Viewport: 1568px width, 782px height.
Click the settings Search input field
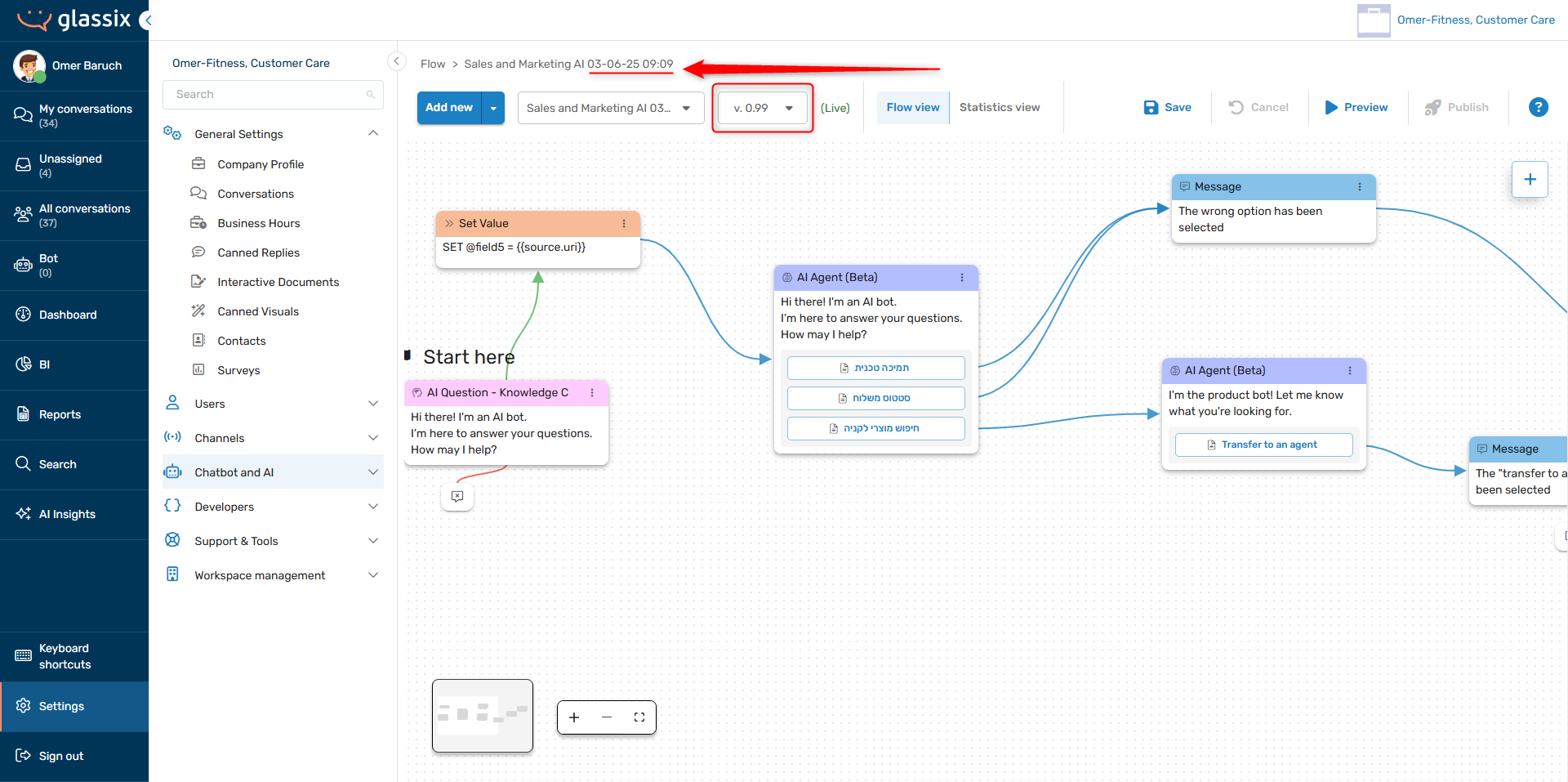[x=273, y=95]
